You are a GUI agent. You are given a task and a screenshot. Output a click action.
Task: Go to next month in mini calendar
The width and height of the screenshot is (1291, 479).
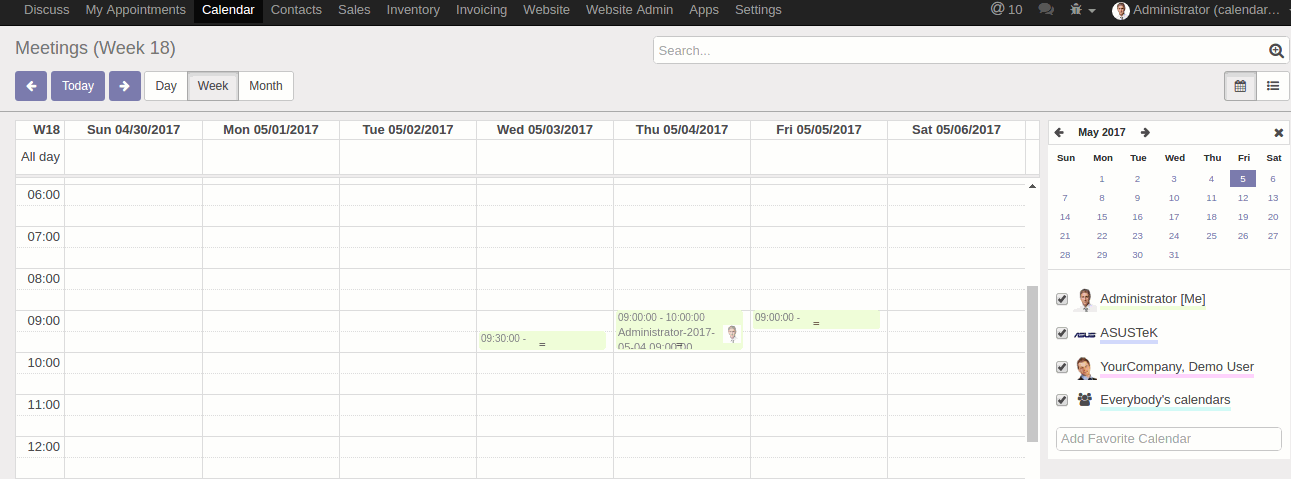pyautogui.click(x=1145, y=132)
